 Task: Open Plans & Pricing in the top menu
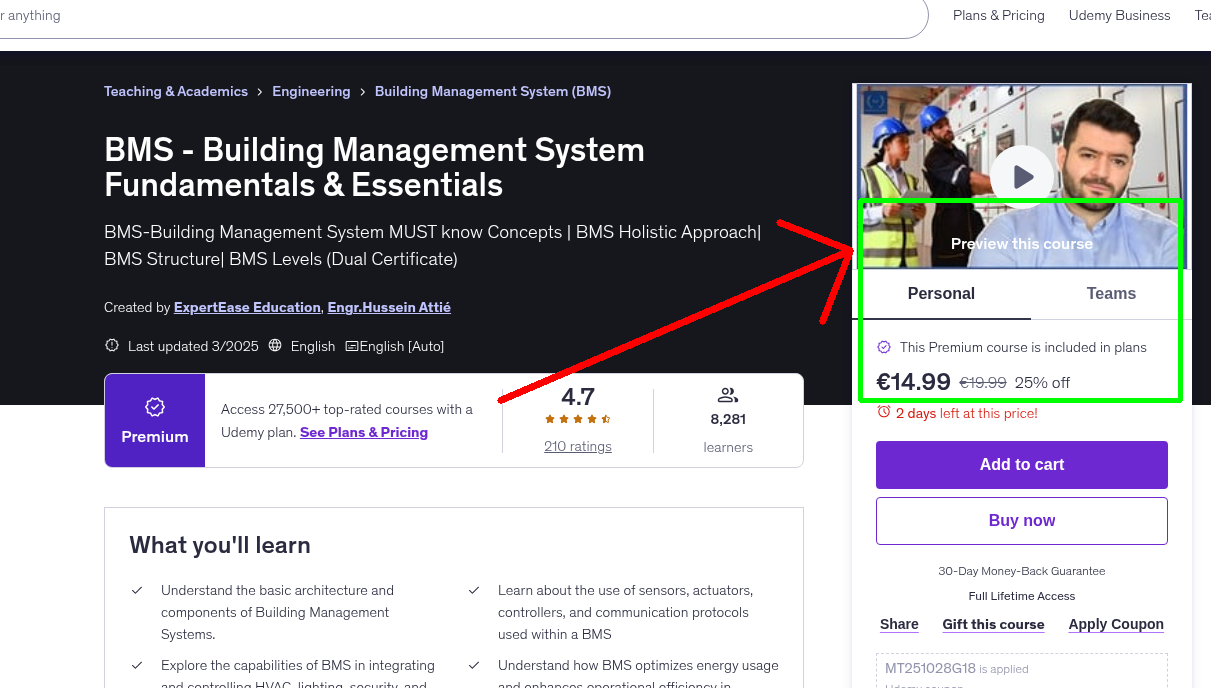tap(998, 15)
